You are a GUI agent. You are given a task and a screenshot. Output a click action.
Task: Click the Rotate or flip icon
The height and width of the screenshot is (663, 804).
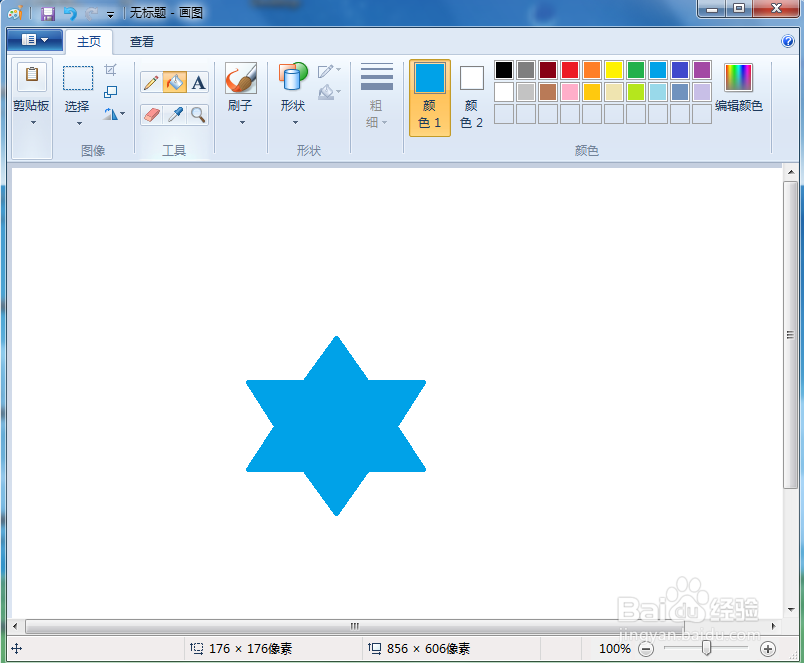[110, 114]
